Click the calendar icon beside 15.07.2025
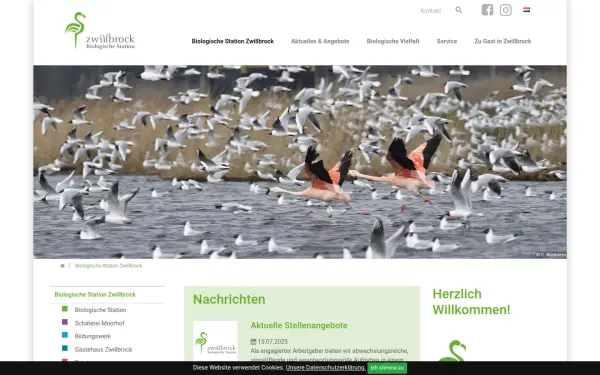600x375 pixels. pos(253,341)
